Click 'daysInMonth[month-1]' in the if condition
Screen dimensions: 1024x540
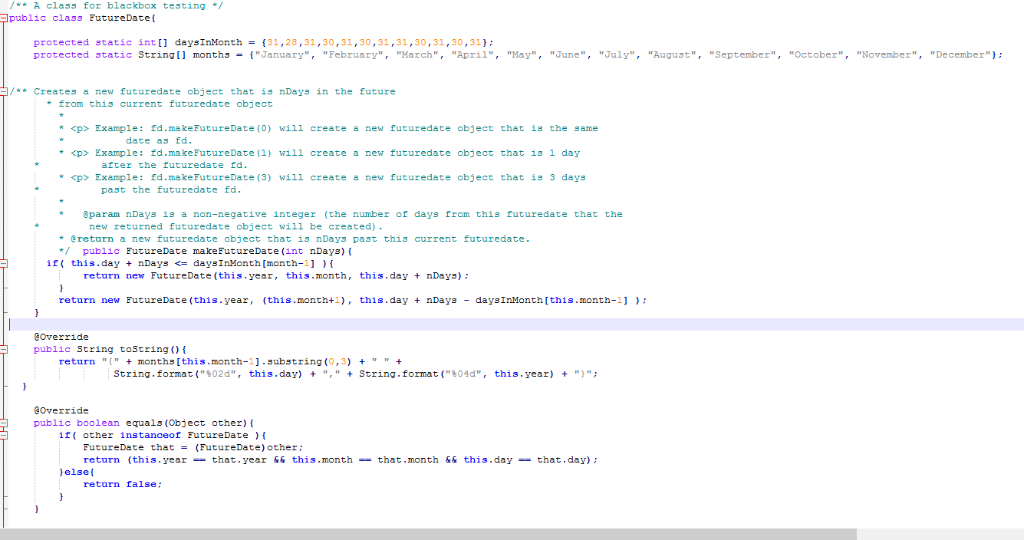254,263
